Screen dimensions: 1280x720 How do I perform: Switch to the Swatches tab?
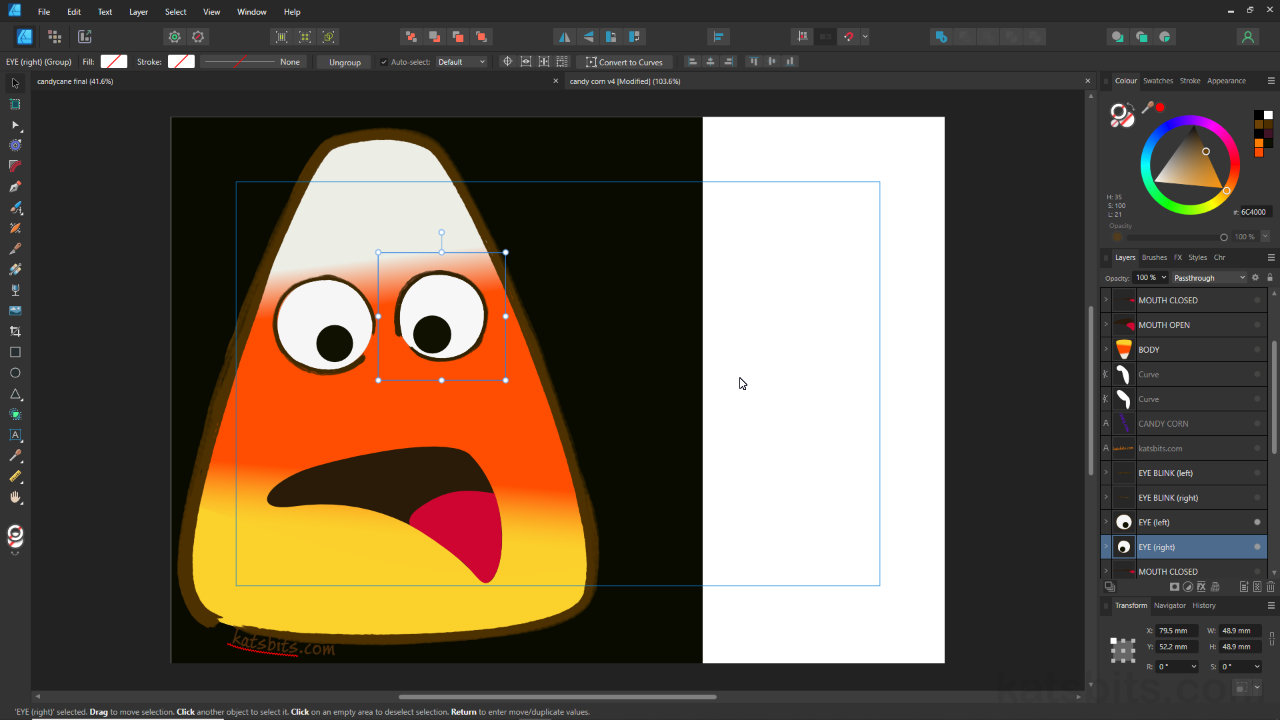click(1158, 81)
